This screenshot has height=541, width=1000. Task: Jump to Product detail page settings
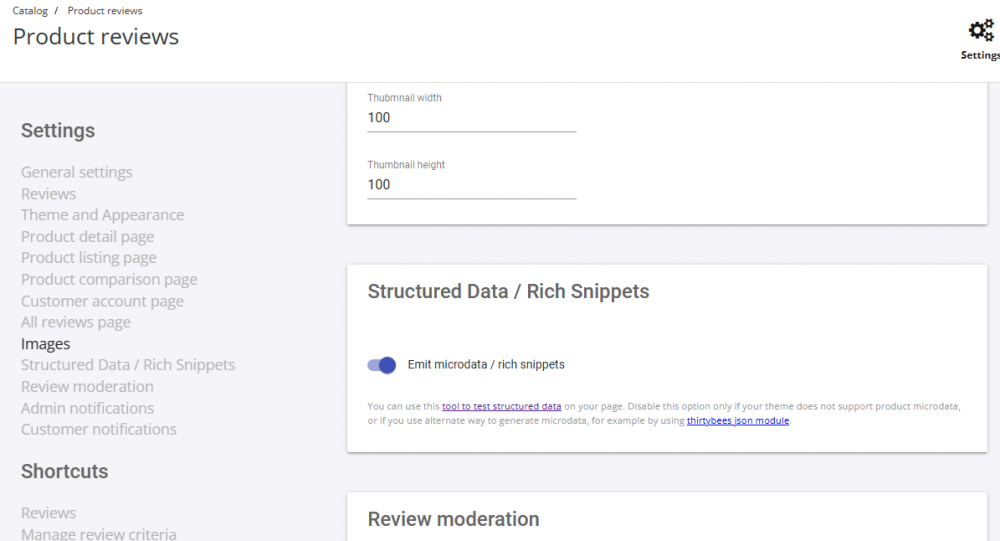tap(87, 237)
